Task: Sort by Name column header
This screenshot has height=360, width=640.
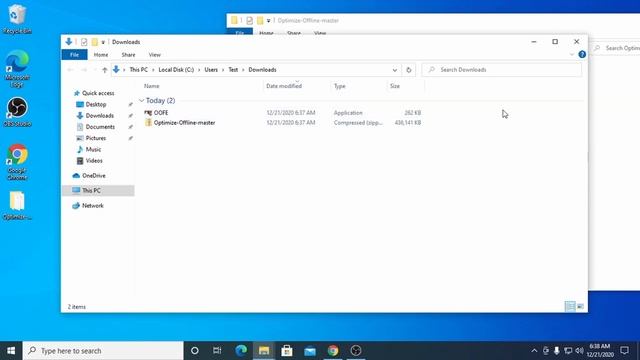Action: point(151,86)
